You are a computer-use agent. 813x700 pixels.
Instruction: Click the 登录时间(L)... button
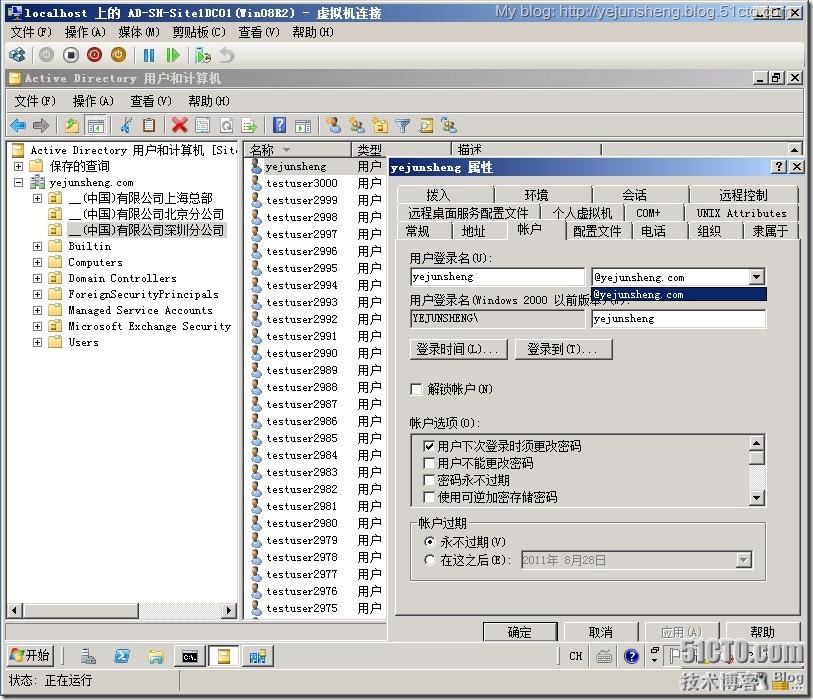point(458,349)
